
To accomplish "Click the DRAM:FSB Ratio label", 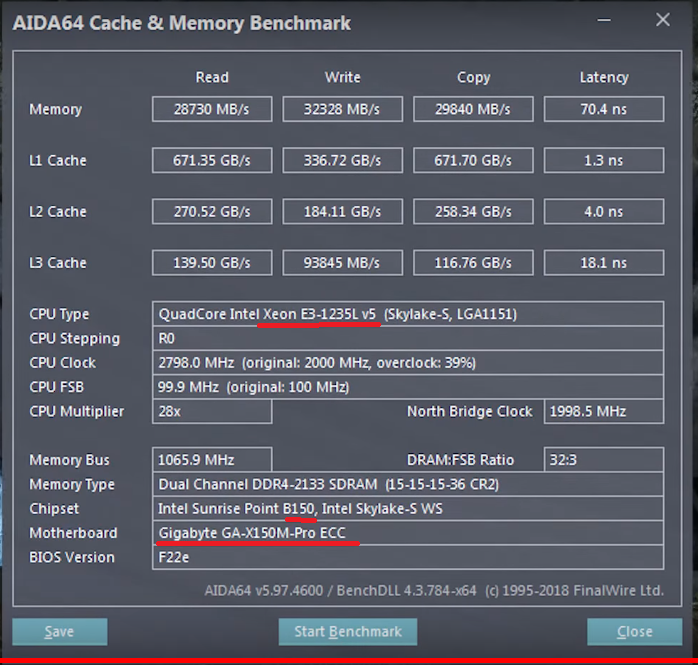I will coord(460,460).
